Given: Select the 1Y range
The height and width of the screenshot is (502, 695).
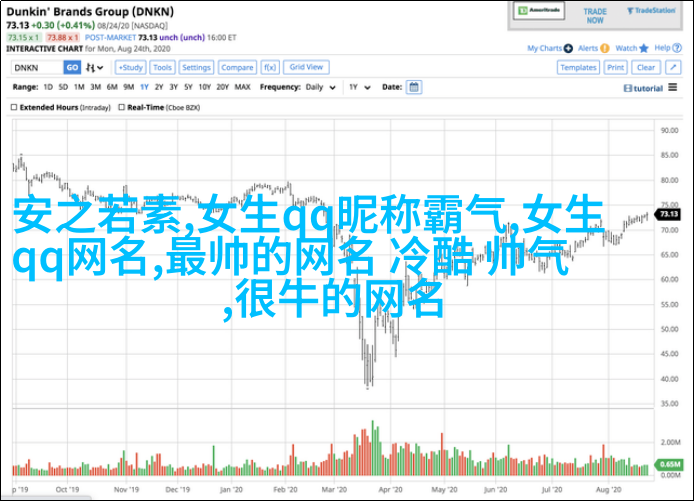Looking at the screenshot, I should (x=144, y=87).
